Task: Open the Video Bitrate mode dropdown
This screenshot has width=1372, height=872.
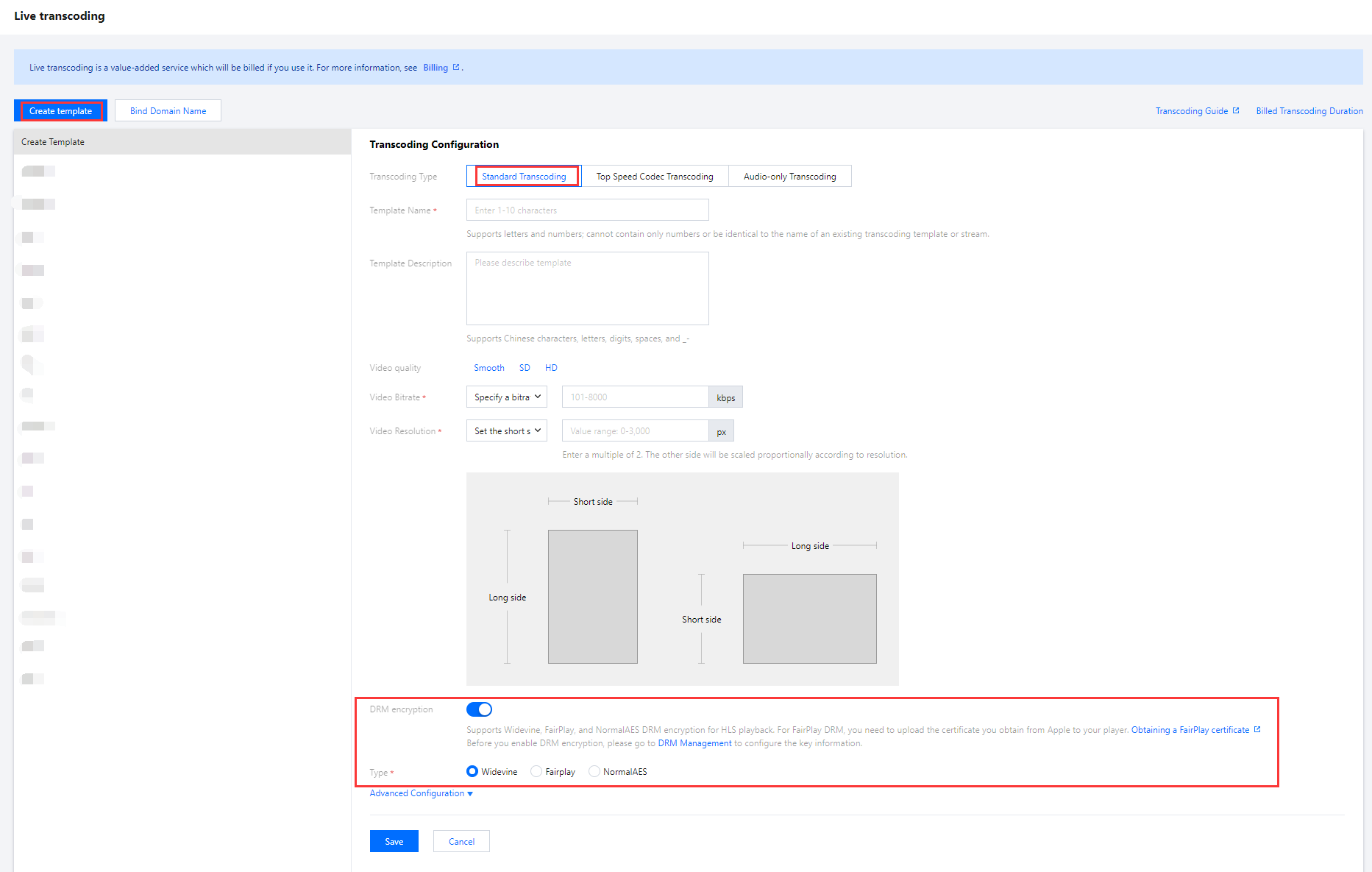Action: [506, 397]
